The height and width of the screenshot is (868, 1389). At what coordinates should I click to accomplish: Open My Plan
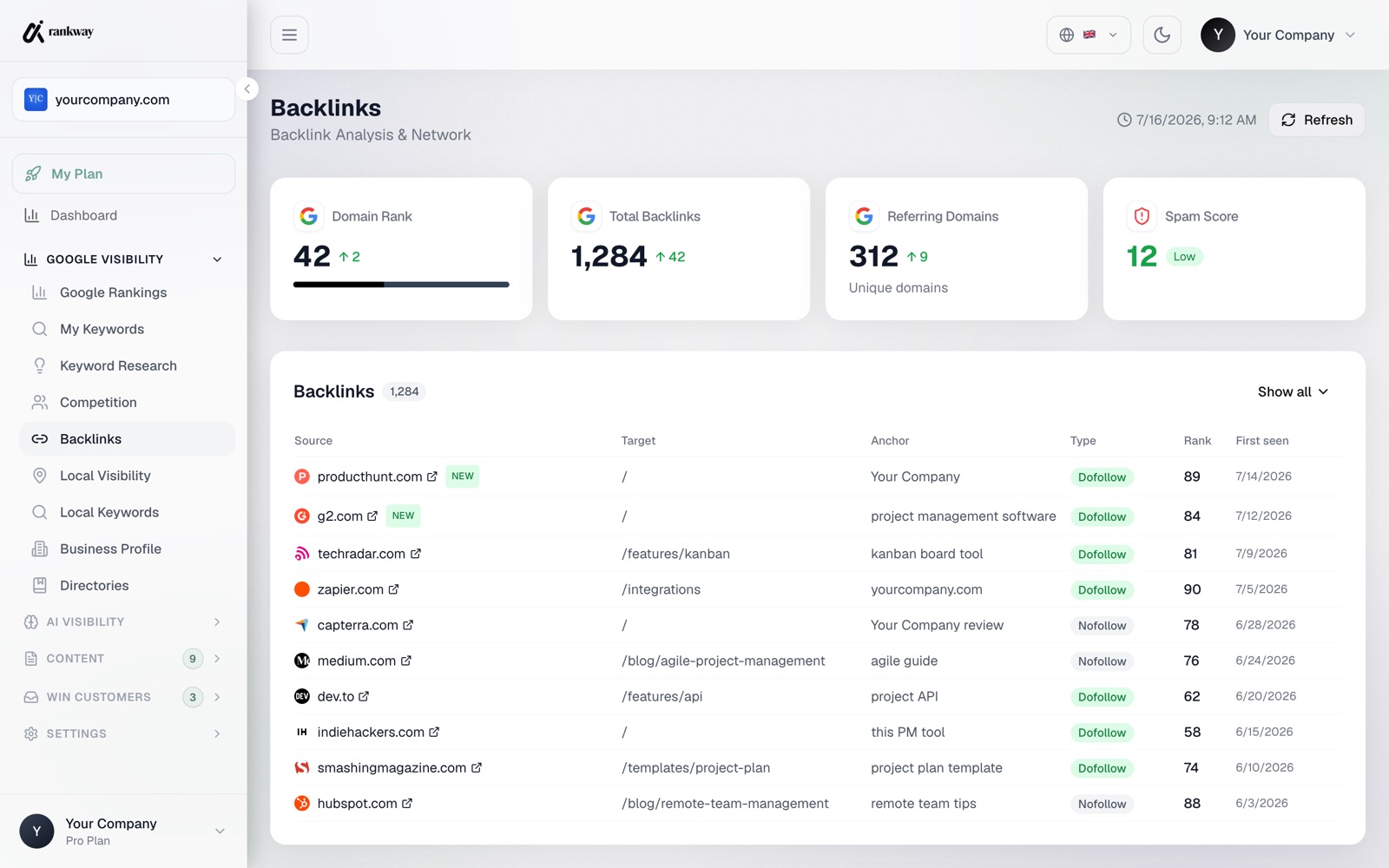[x=123, y=174]
